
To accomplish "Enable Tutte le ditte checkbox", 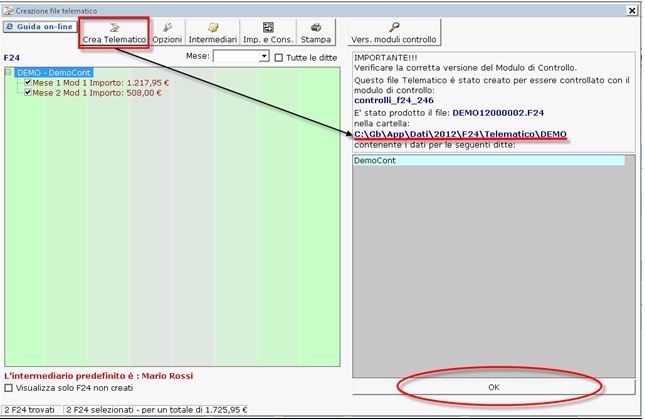I will [x=278, y=58].
